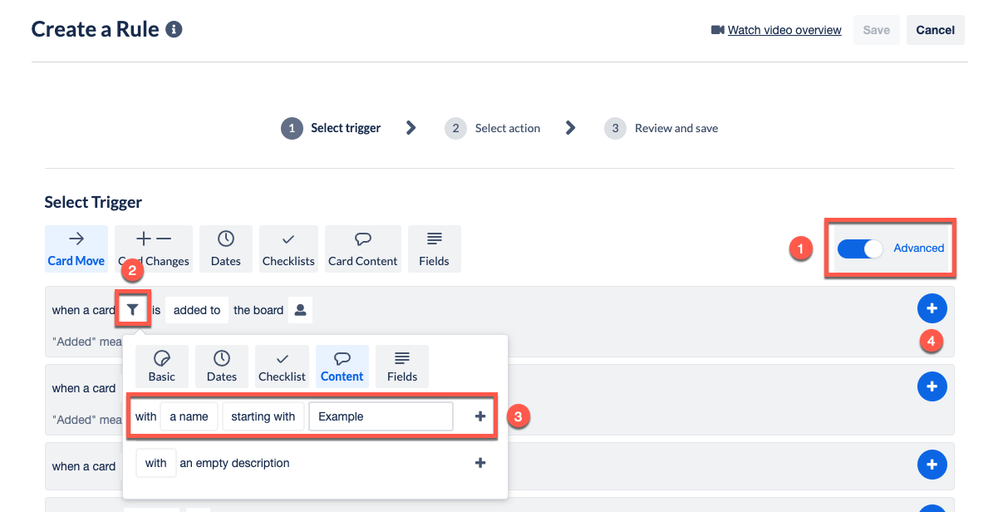The height and width of the screenshot is (512, 998).
Task: Go to step 2 Select action
Action: [493, 128]
